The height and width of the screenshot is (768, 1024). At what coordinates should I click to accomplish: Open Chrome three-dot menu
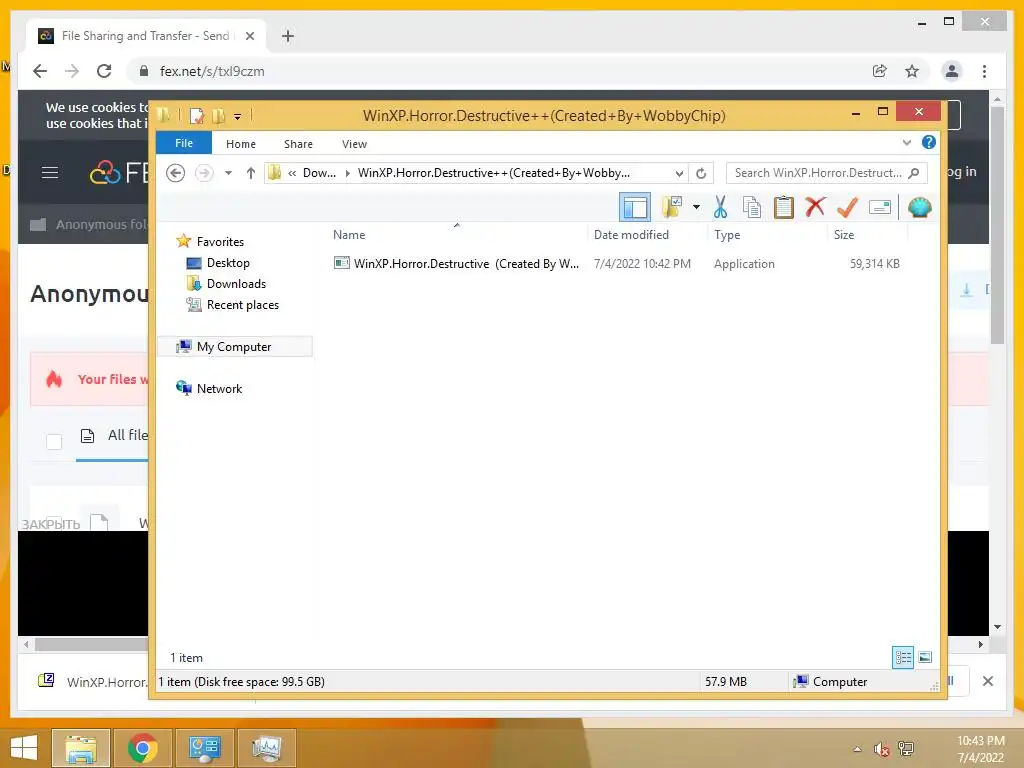pos(984,71)
